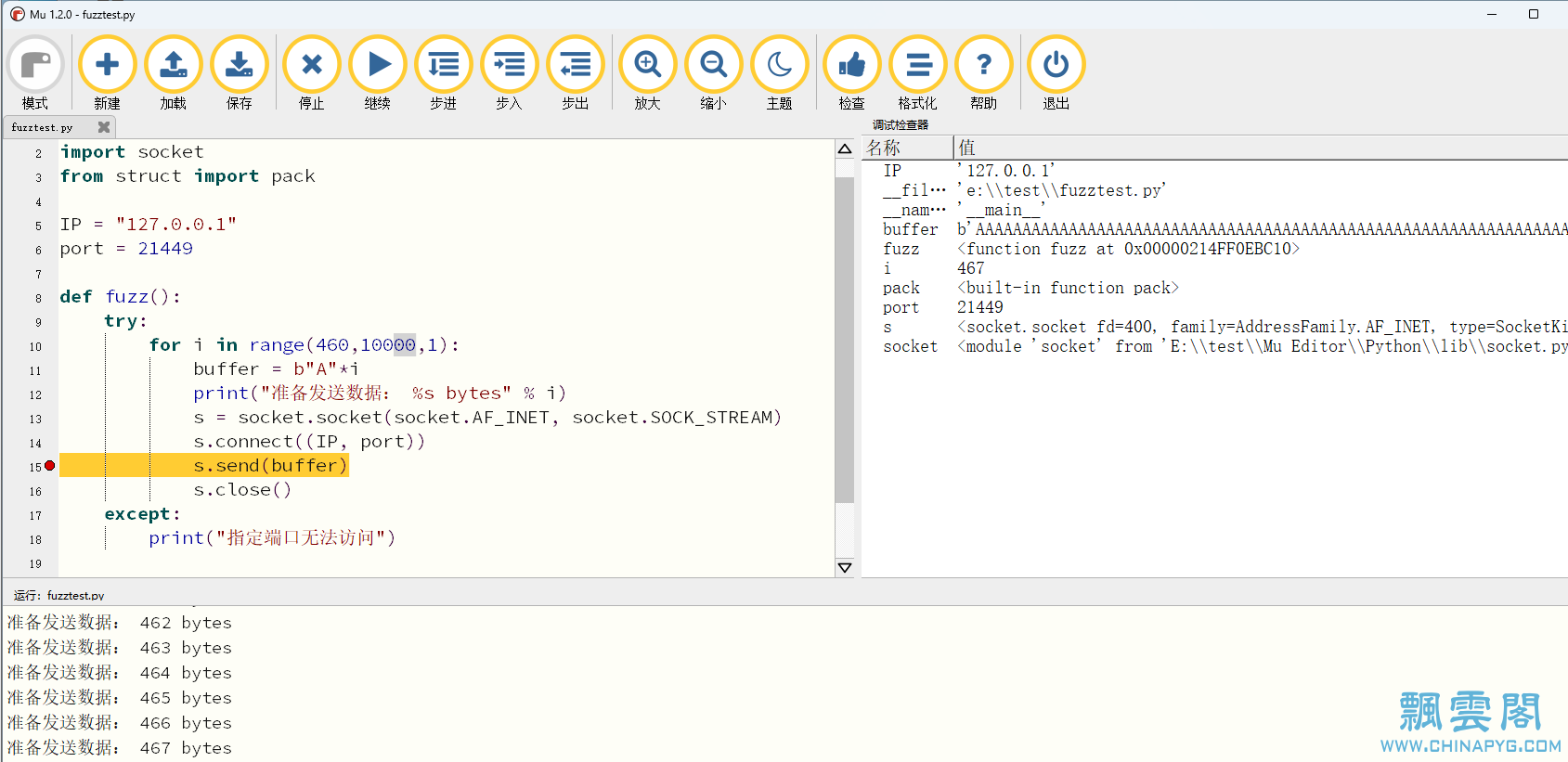
Task: Toggle breakpoint on line 15
Action: click(50, 466)
